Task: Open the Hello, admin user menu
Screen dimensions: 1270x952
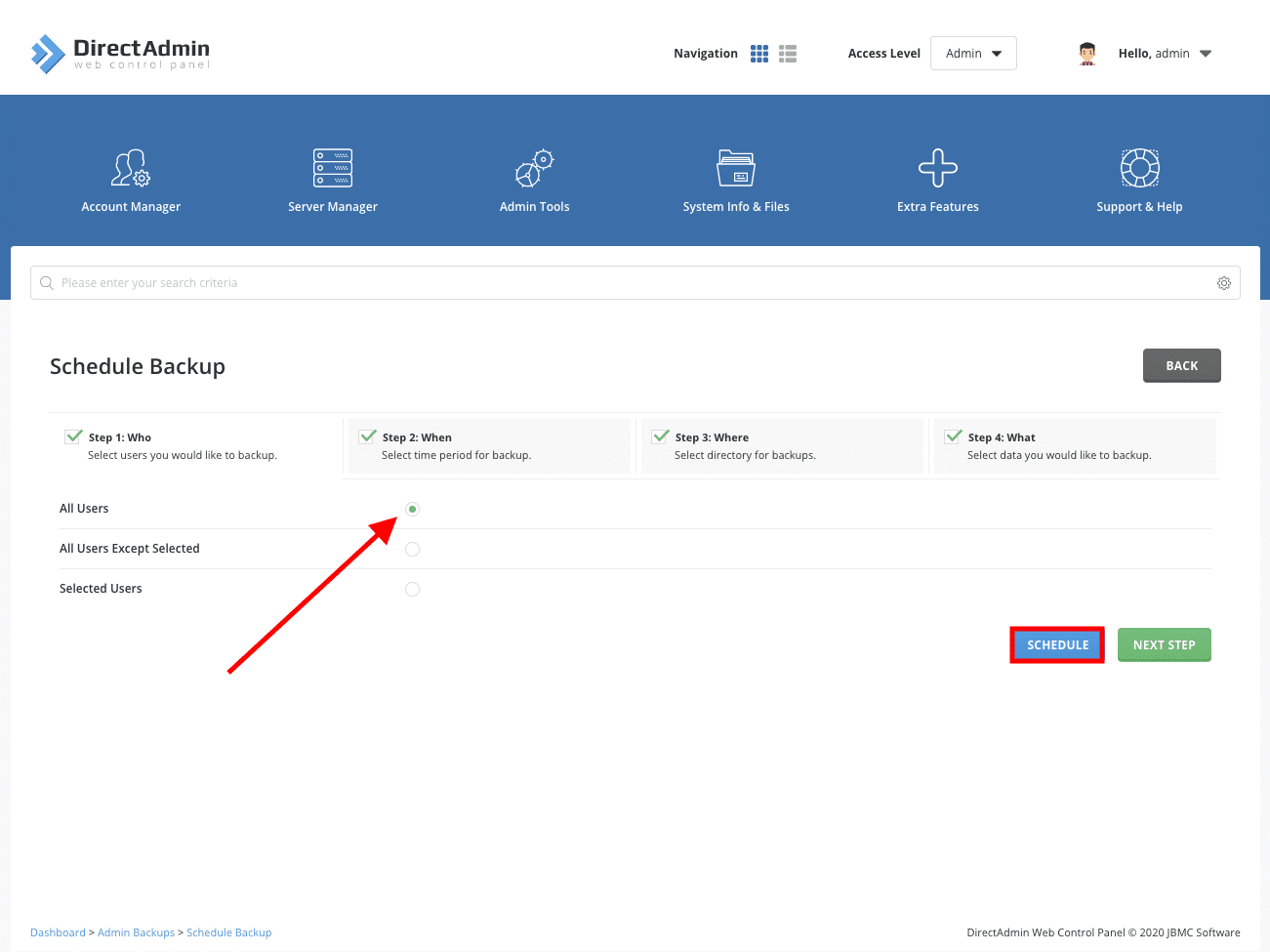Action: pyautogui.click(x=1164, y=54)
